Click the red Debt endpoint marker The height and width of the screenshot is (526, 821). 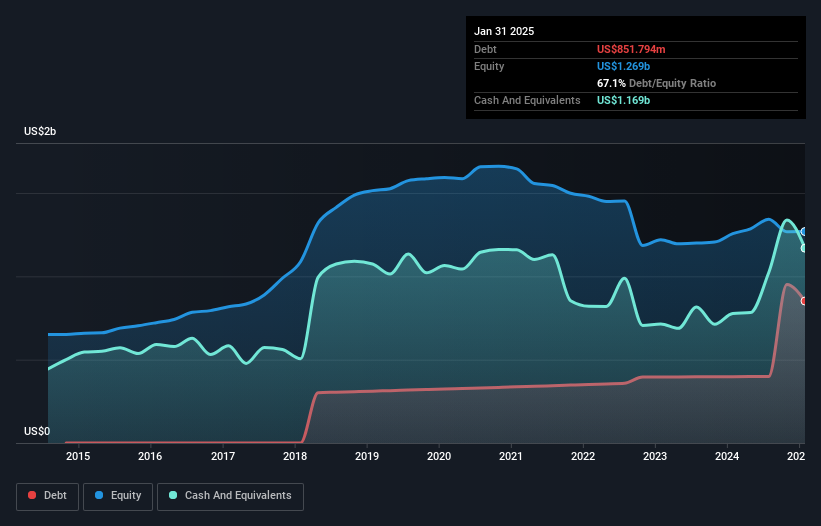(804, 301)
